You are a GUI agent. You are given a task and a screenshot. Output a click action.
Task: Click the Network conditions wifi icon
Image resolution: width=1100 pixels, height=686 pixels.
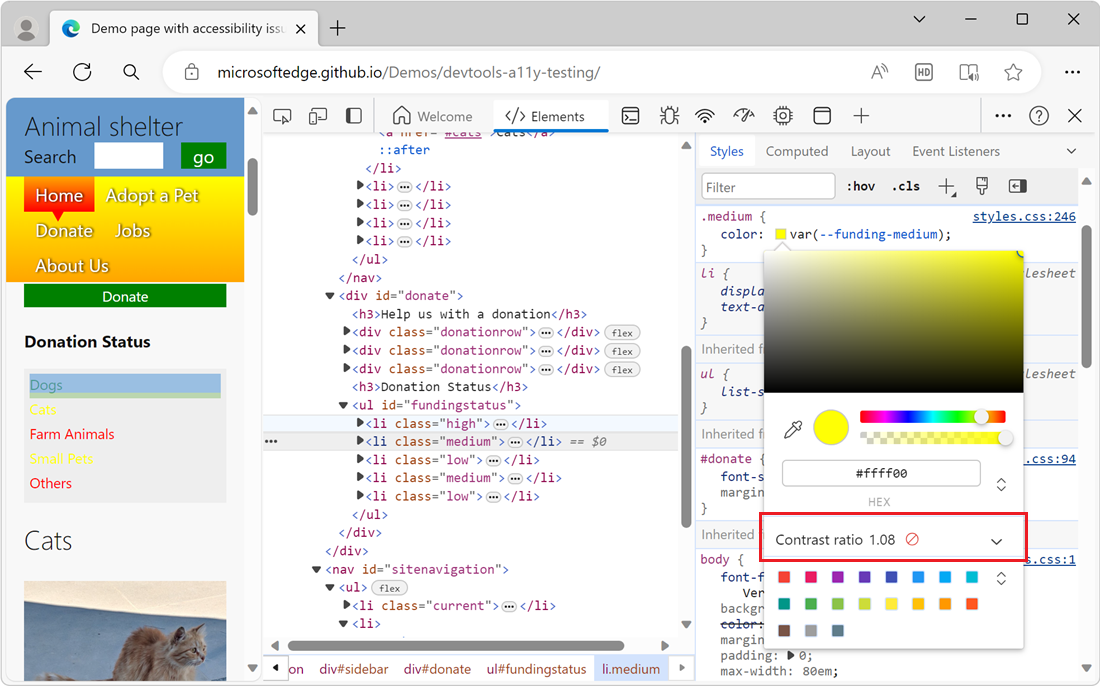click(705, 115)
